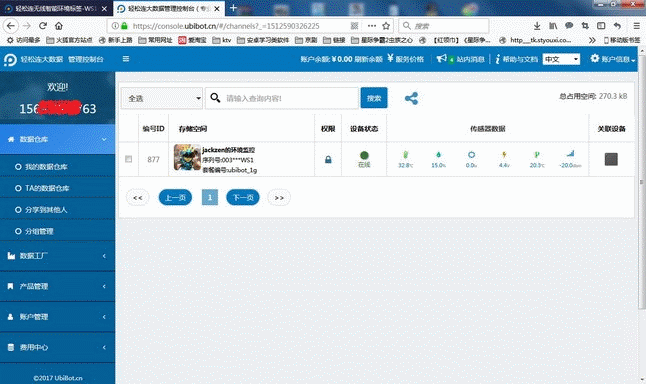Open the 站内消息 messages link
Viewport: 646px width, 384px height.
470,59
